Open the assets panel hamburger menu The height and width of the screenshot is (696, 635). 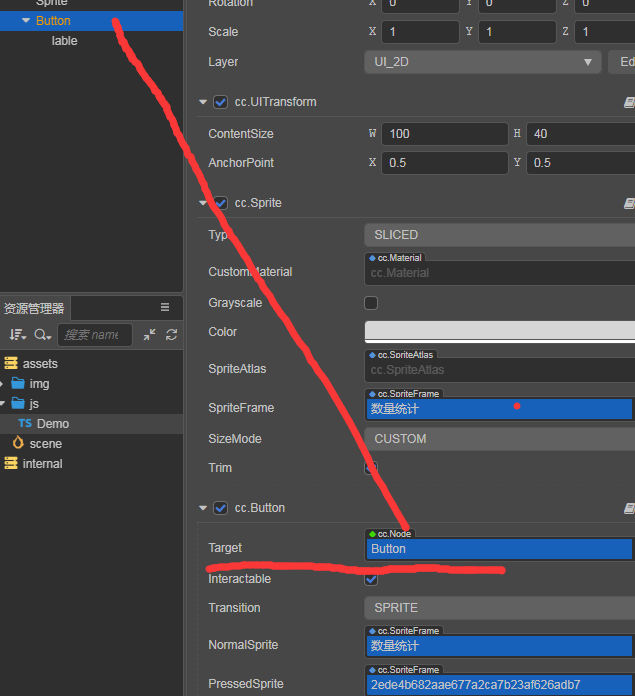click(165, 308)
